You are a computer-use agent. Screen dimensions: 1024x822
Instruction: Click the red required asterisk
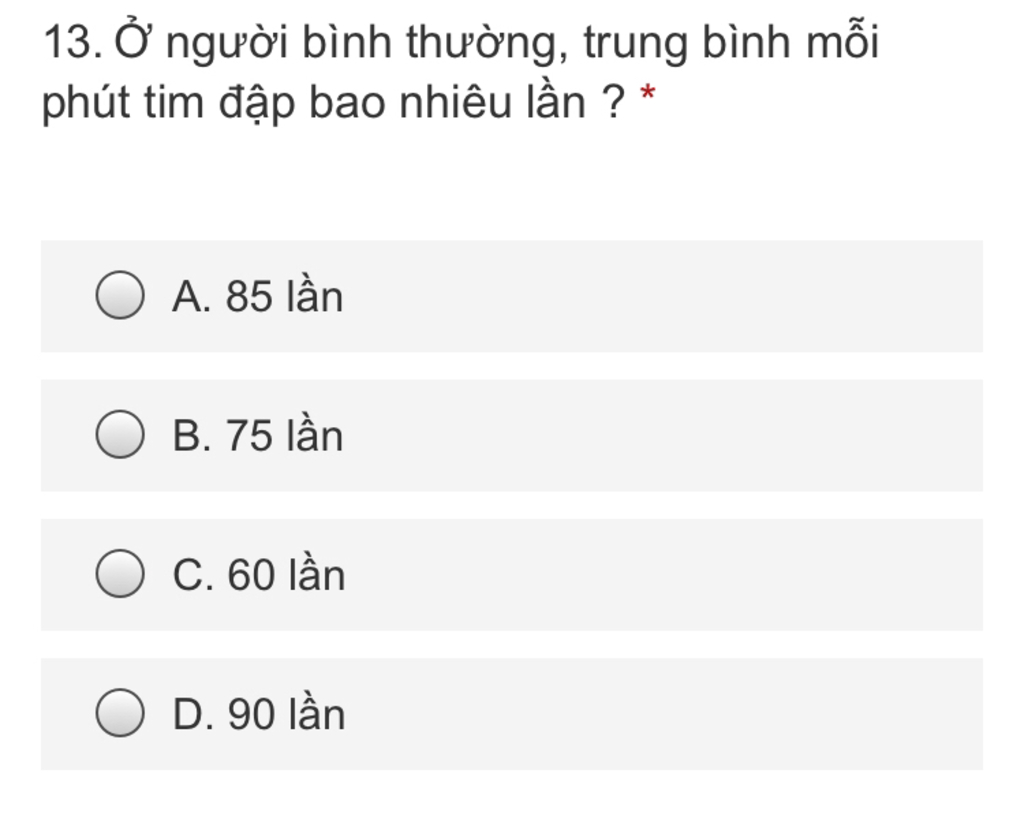click(x=648, y=96)
